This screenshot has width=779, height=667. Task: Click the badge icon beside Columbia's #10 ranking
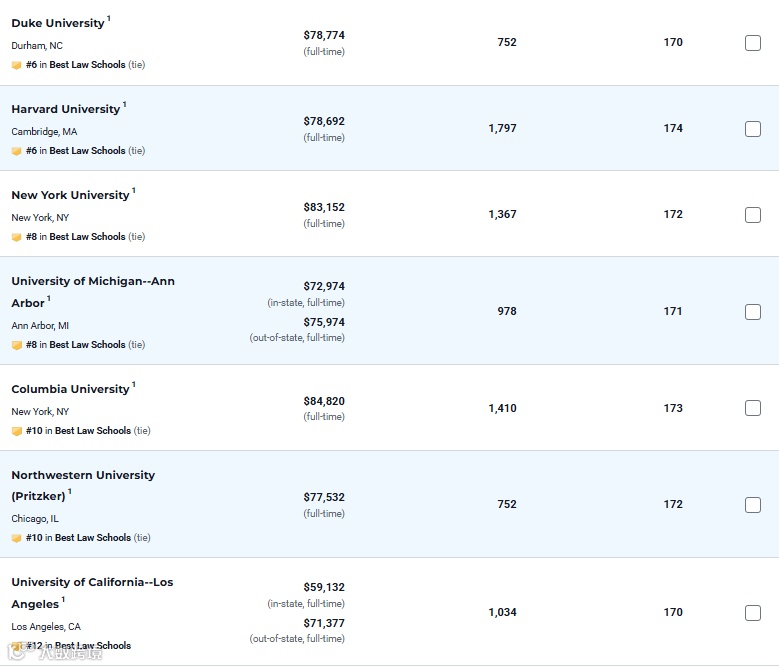(16, 431)
